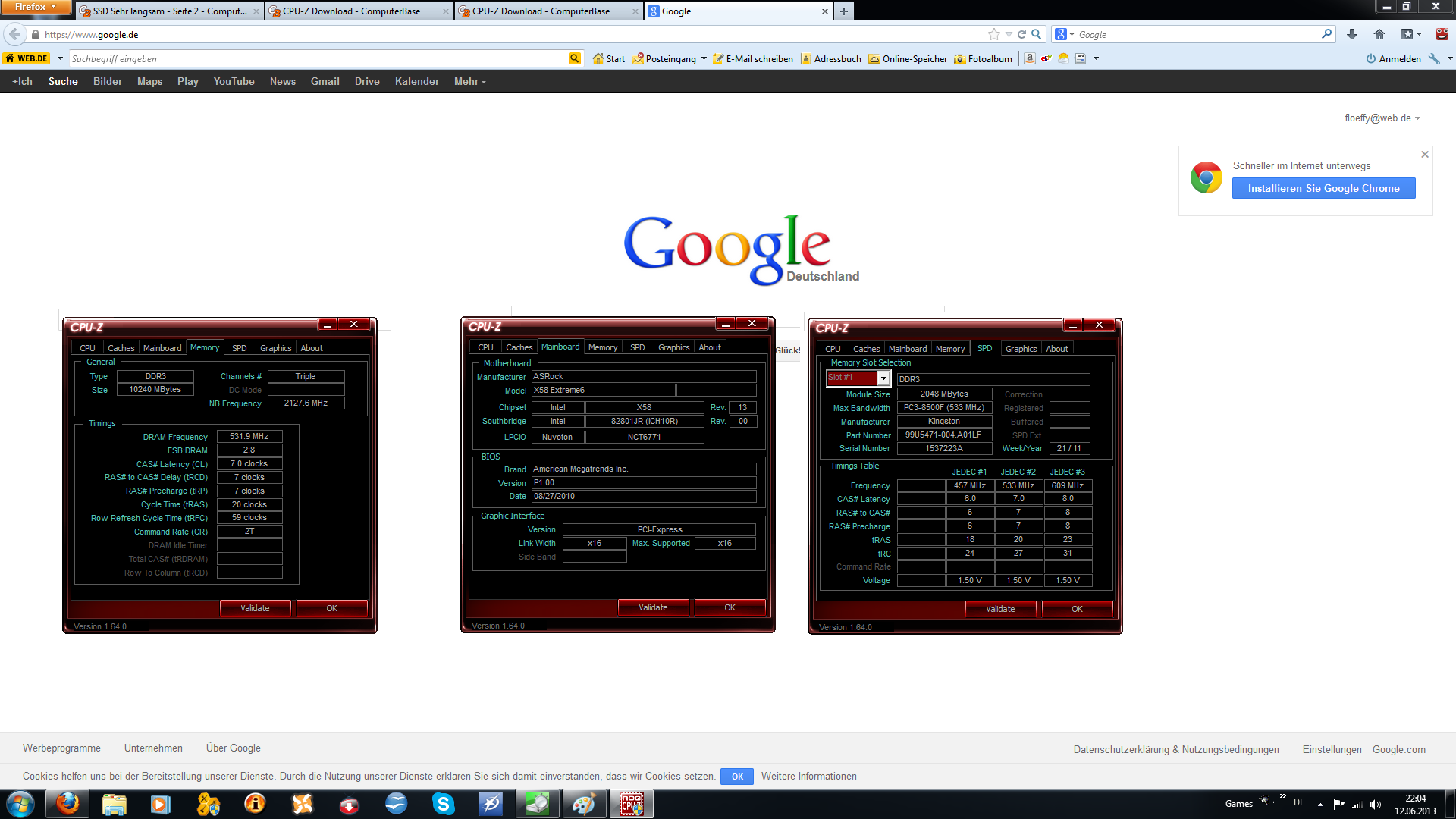Open Bilder in the Google navigation bar
The width and height of the screenshot is (1456, 819).
(x=108, y=81)
